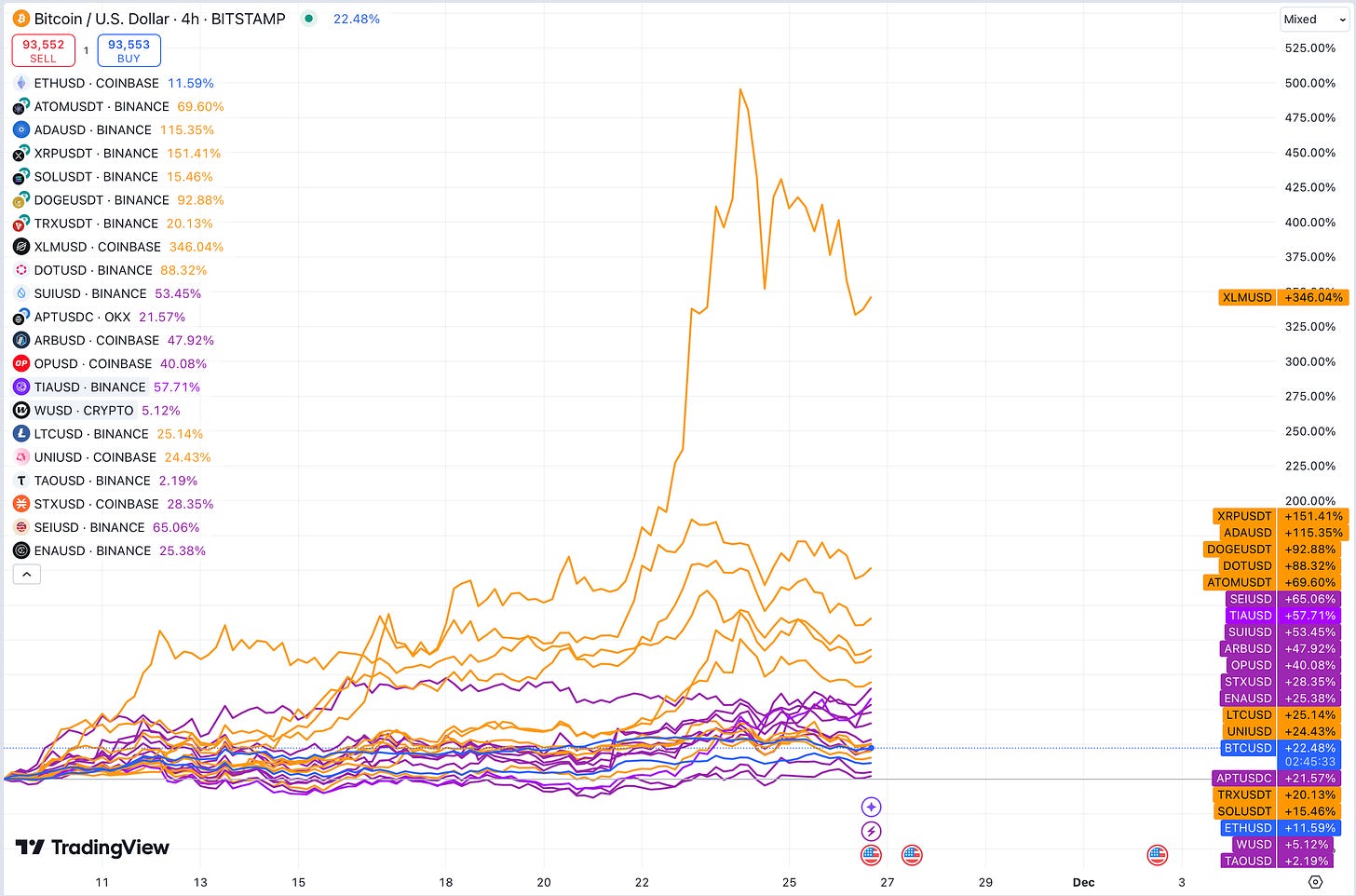
Task: Click the Cardano ADAUSD icon
Action: coord(21,129)
